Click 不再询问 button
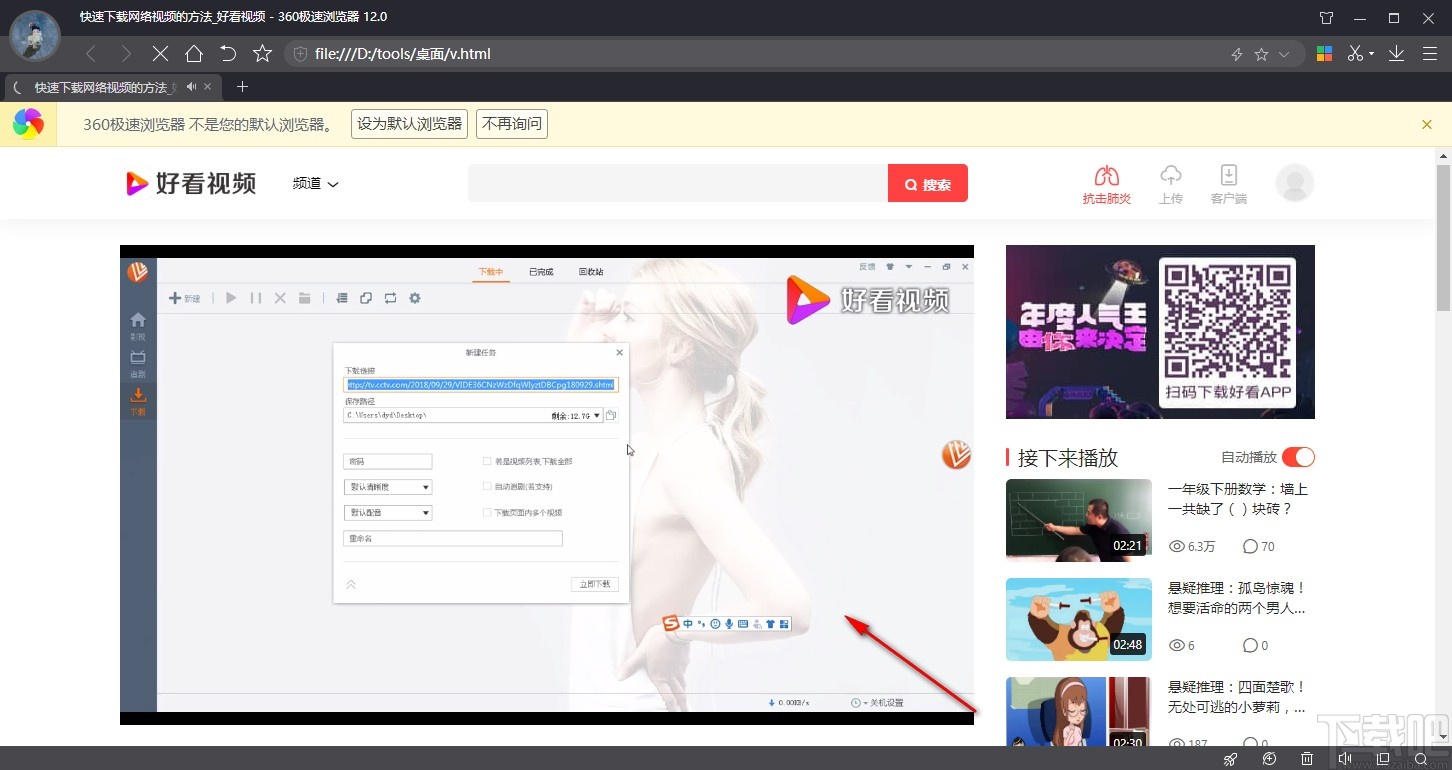This screenshot has height=770, width=1452. pos(512,124)
